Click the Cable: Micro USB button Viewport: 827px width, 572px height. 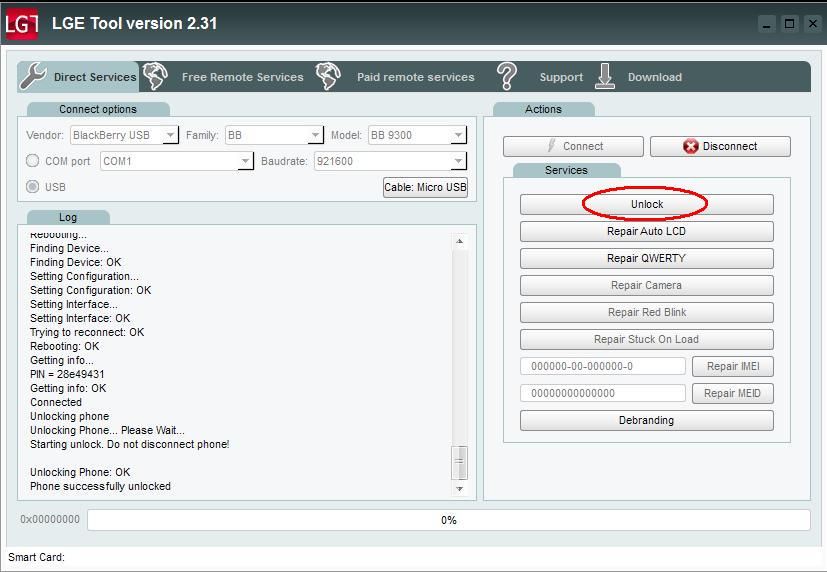click(x=425, y=187)
